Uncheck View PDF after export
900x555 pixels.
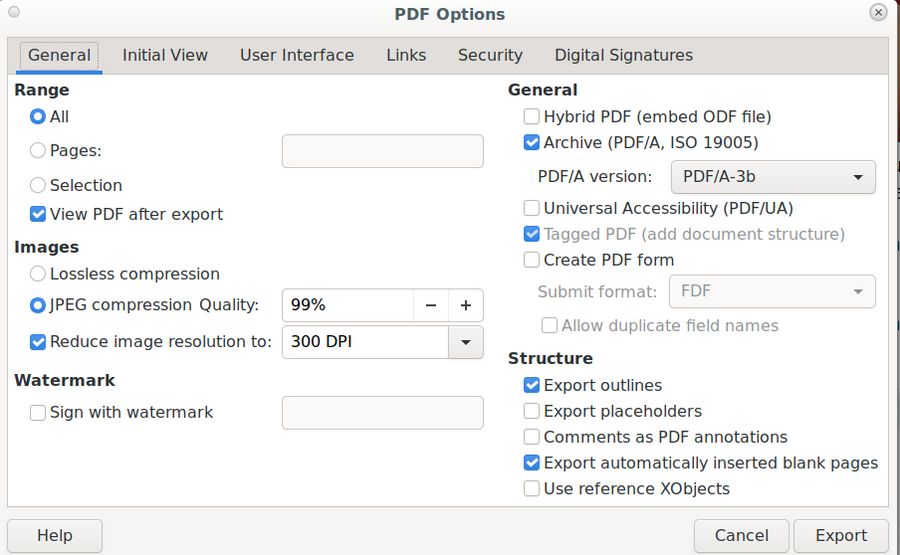[38, 214]
